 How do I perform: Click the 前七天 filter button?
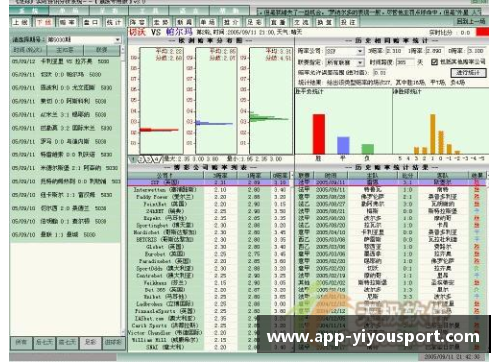(67, 342)
